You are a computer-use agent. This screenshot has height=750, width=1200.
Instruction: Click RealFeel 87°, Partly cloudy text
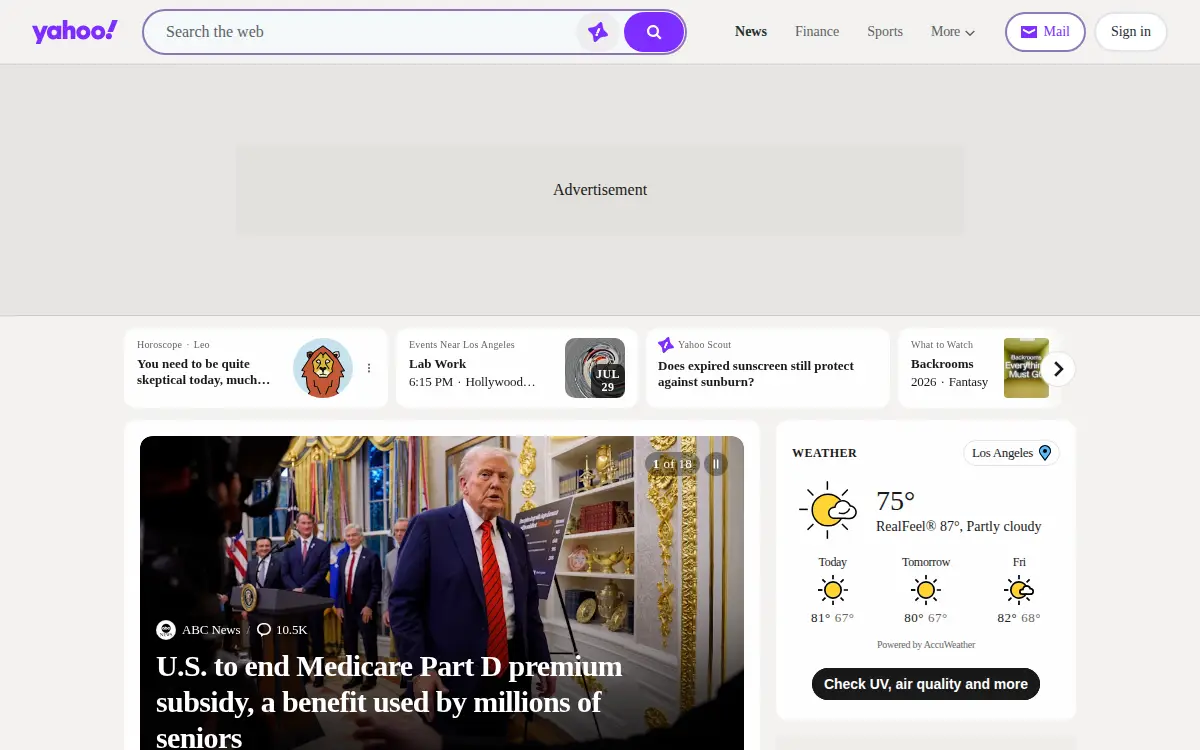[959, 527]
